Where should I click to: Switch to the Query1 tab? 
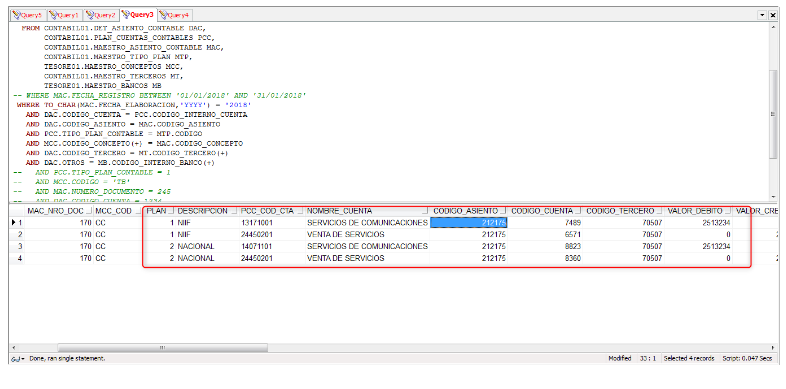coord(64,15)
